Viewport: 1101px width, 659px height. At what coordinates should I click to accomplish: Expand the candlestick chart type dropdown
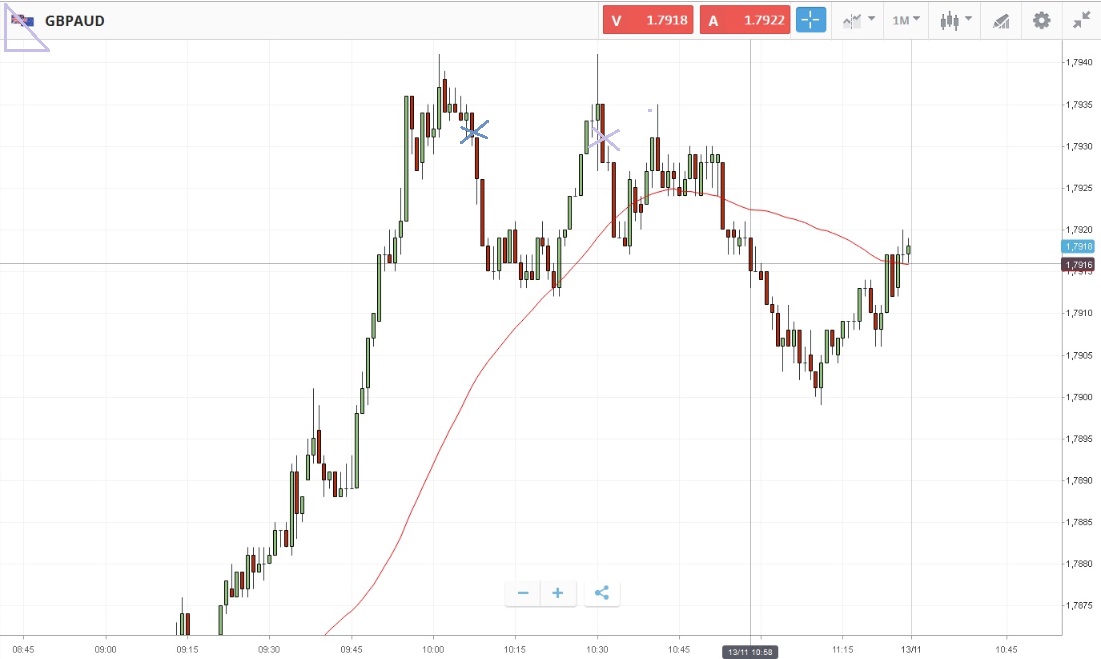(956, 20)
